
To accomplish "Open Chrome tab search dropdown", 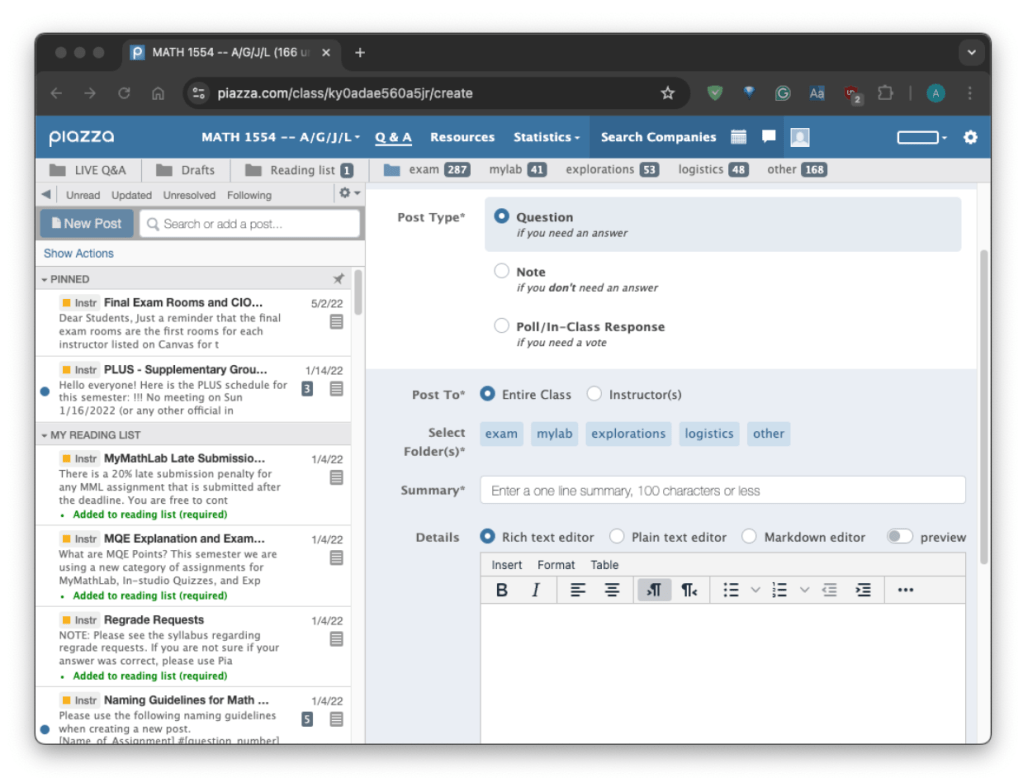I will click(x=971, y=52).
